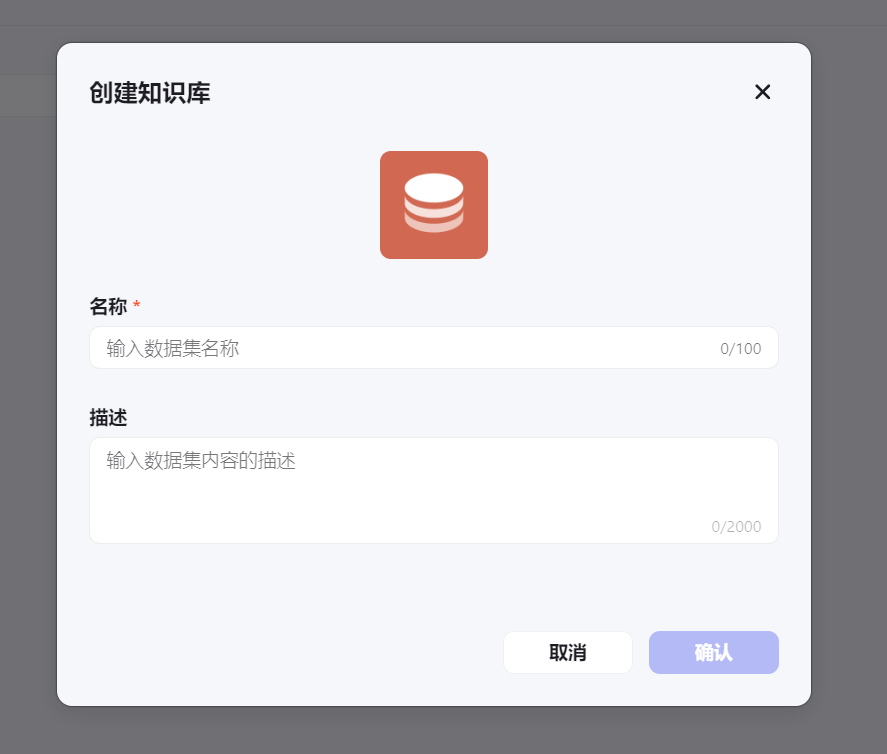Click 取消 to cancel creation
Viewport: 887px width, 754px height.
(x=567, y=652)
